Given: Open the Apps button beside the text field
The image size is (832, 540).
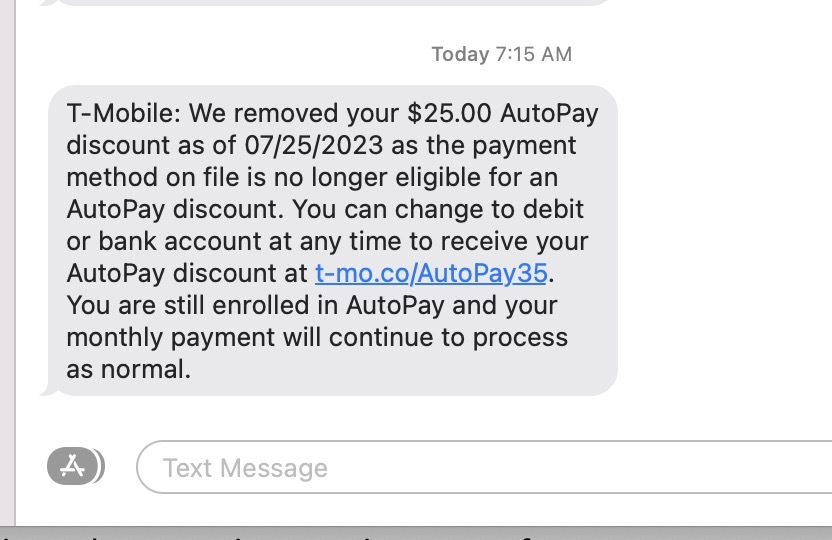Looking at the screenshot, I should click(73, 466).
